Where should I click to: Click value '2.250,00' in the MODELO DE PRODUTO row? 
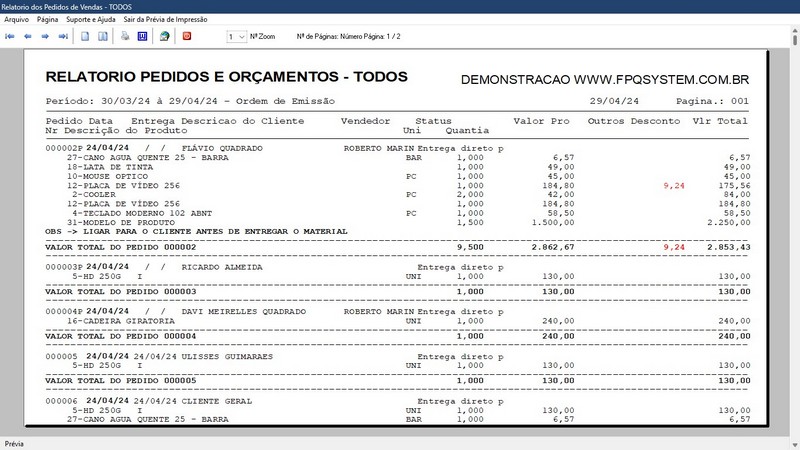(x=729, y=222)
